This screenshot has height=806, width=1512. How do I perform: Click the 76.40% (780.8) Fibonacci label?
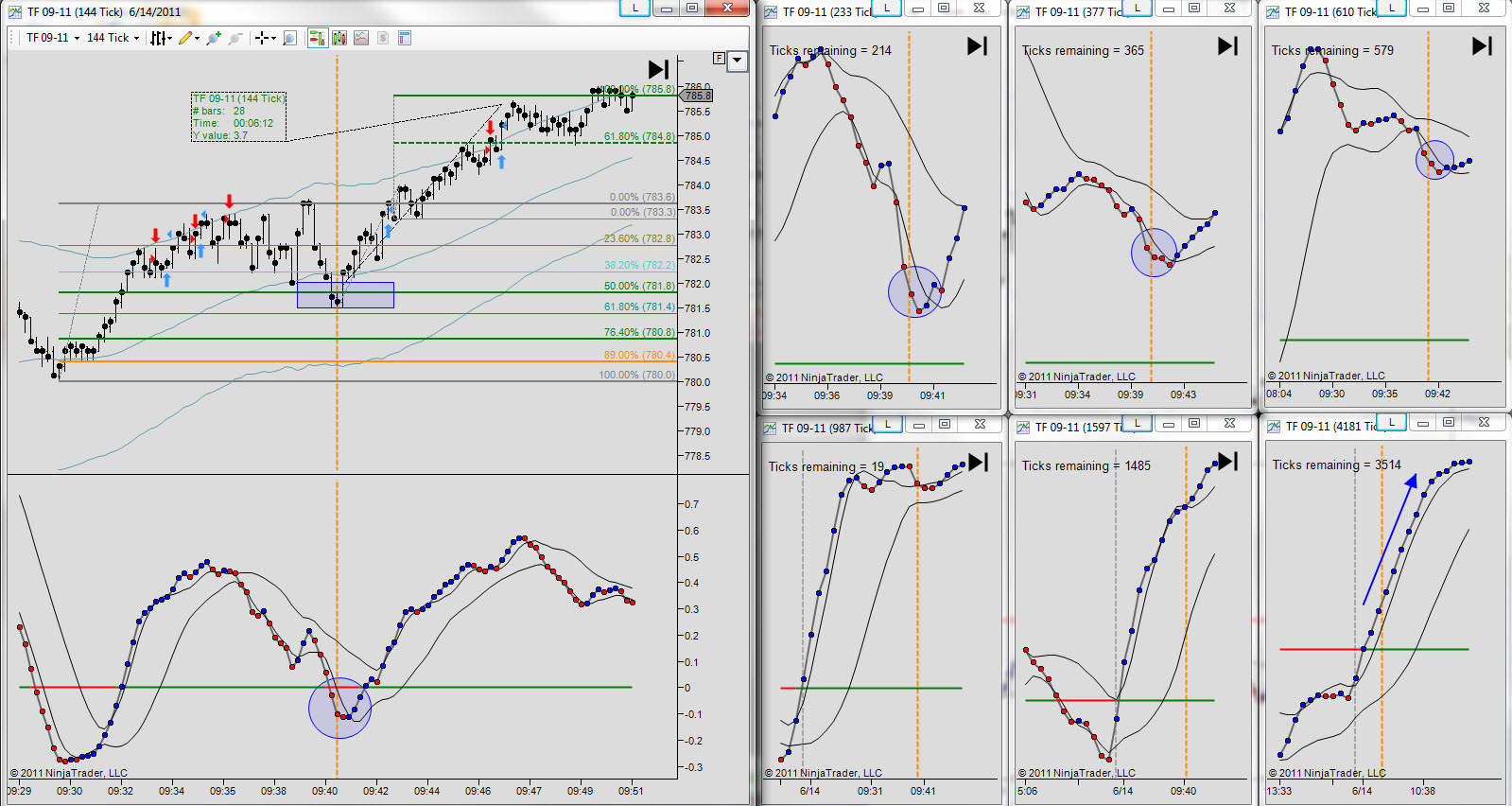click(x=639, y=333)
